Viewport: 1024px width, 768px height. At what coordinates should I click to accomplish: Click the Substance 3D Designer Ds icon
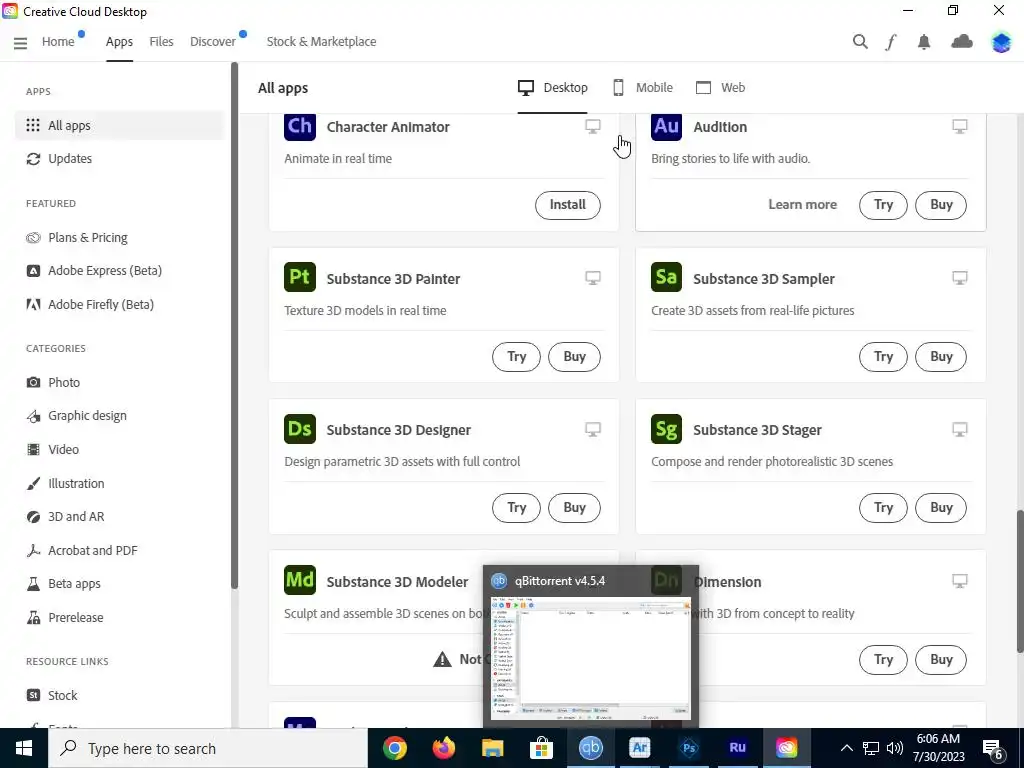pyautogui.click(x=300, y=428)
